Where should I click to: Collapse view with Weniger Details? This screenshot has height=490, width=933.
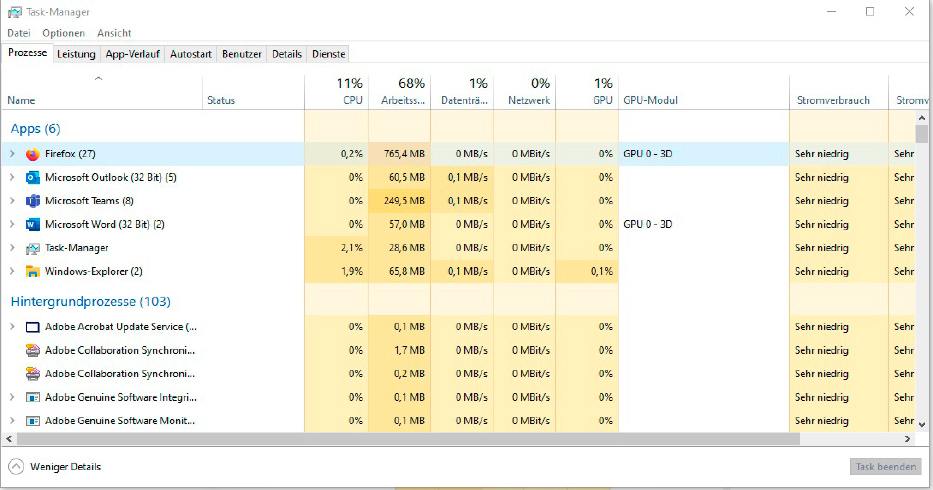[x=55, y=467]
